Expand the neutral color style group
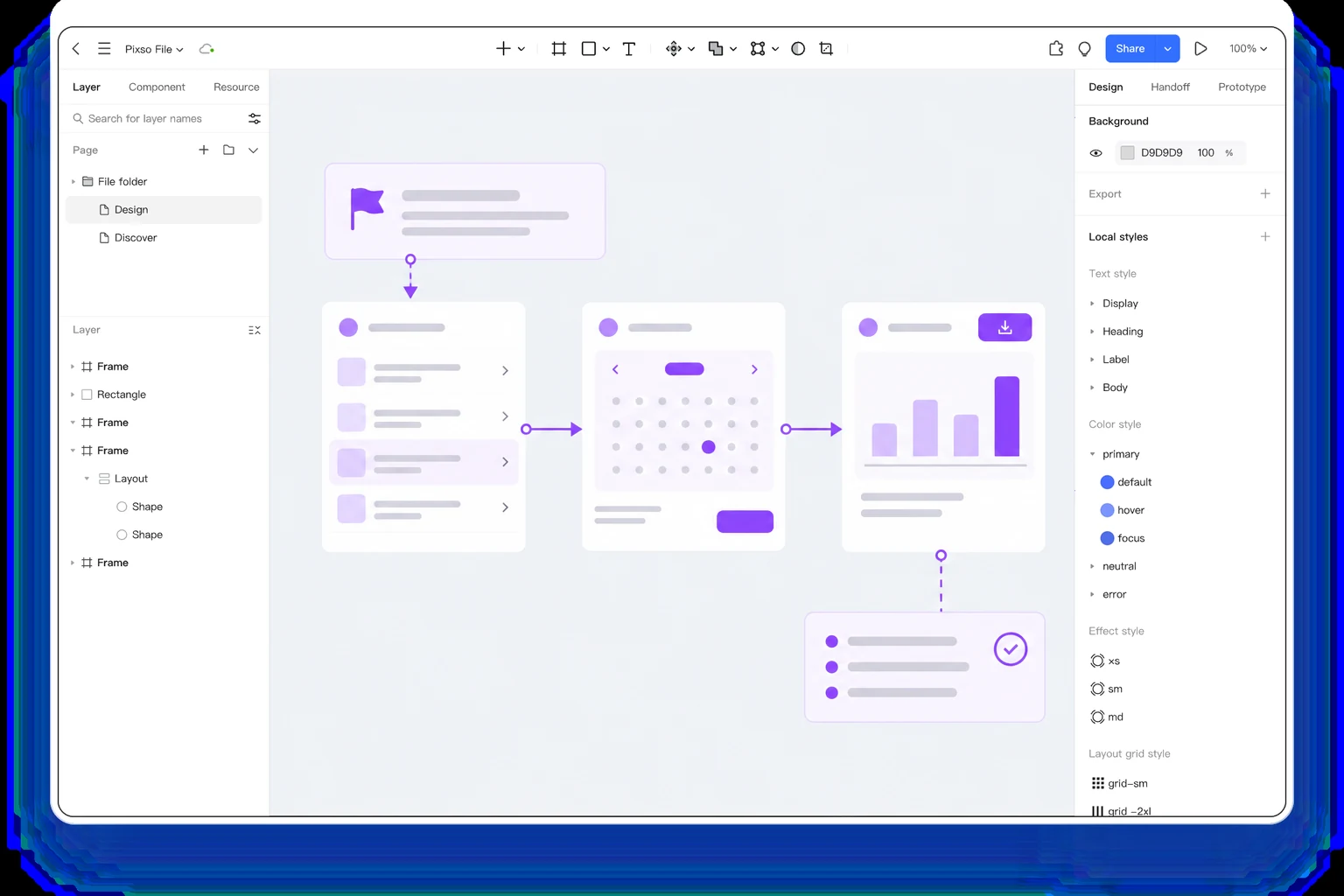This screenshot has width=1344, height=896. click(x=1092, y=566)
